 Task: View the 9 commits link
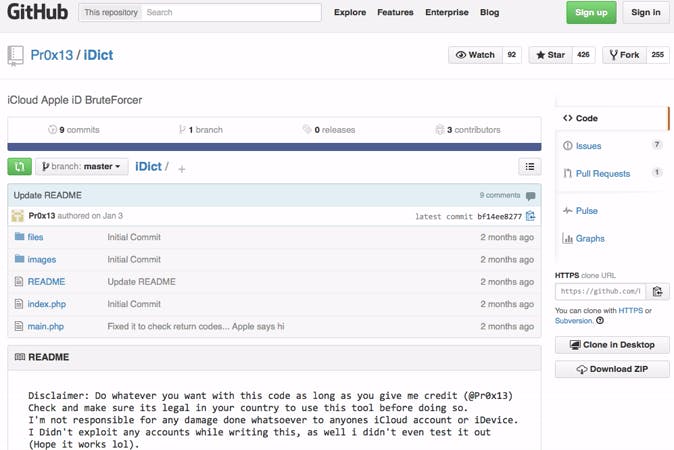pos(74,130)
